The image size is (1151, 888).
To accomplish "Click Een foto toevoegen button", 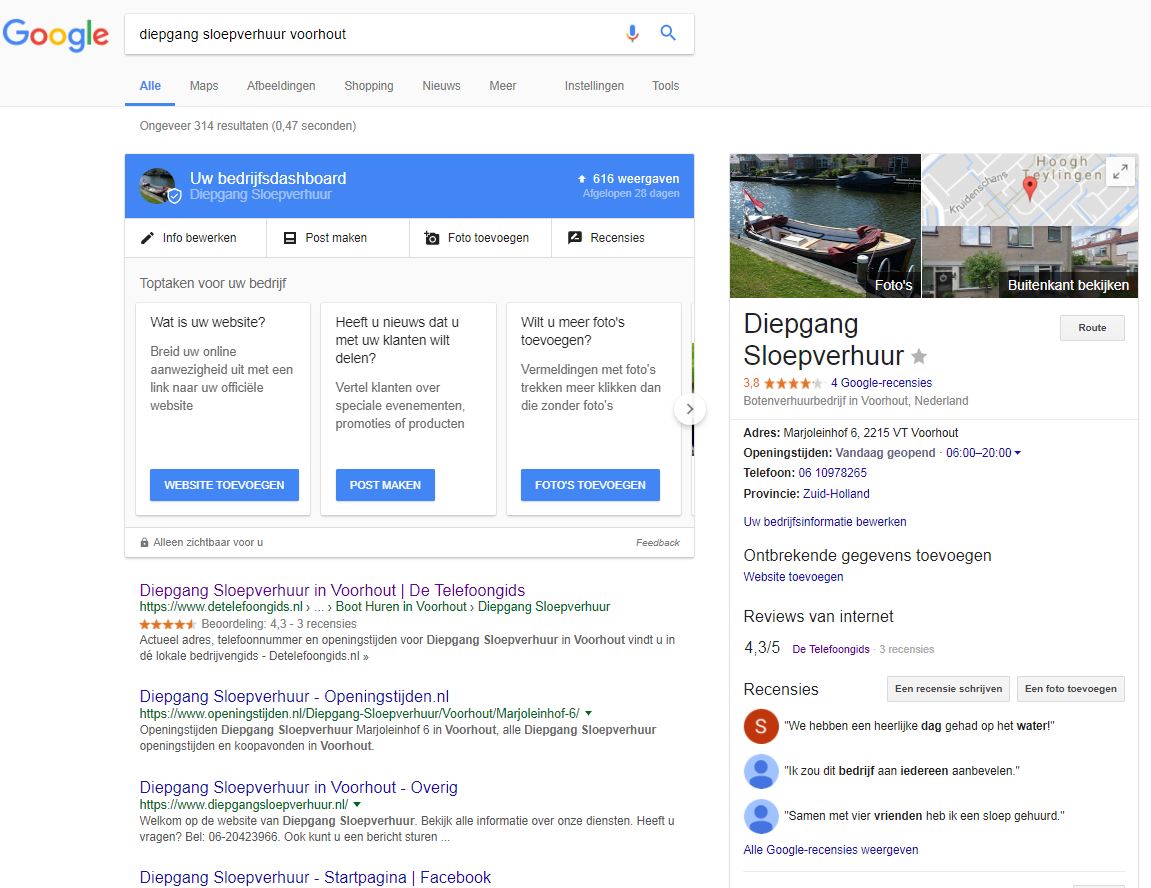I will (1070, 689).
